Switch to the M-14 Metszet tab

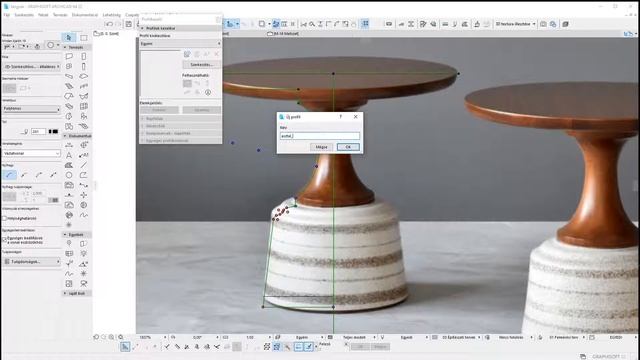pyautogui.click(x=283, y=33)
